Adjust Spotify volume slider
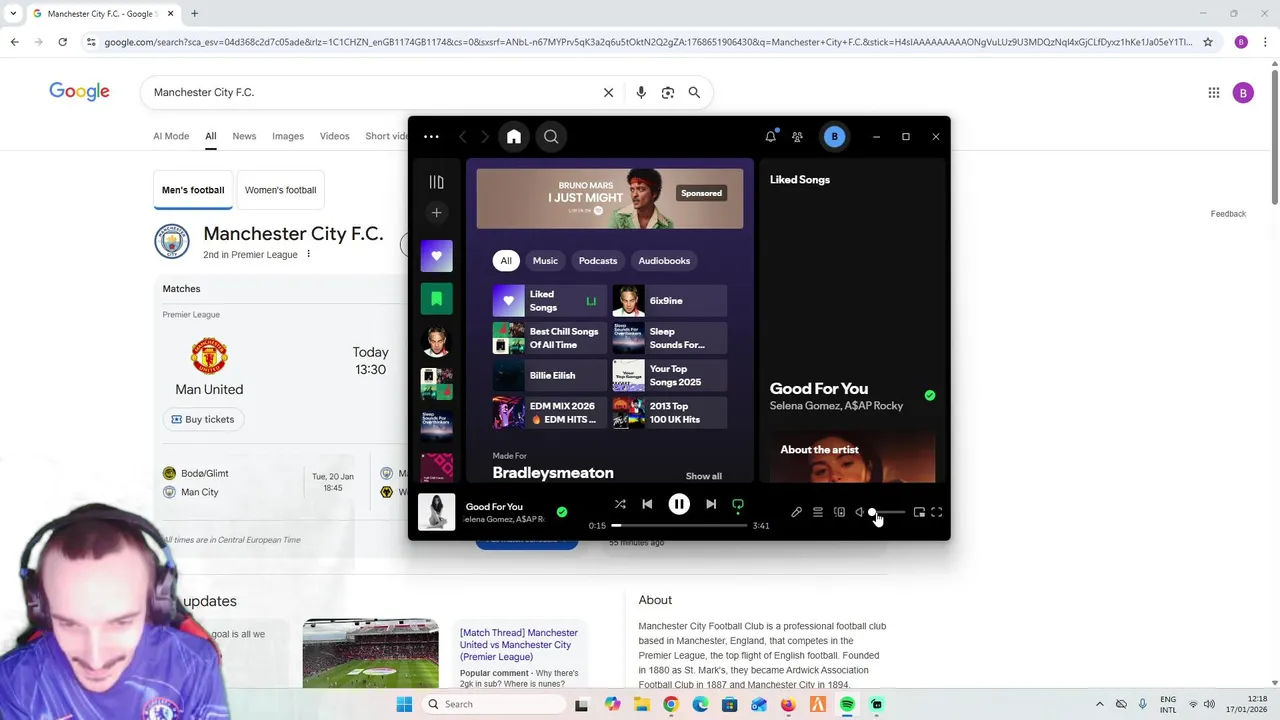Image resolution: width=1280 pixels, height=720 pixels. [887, 512]
